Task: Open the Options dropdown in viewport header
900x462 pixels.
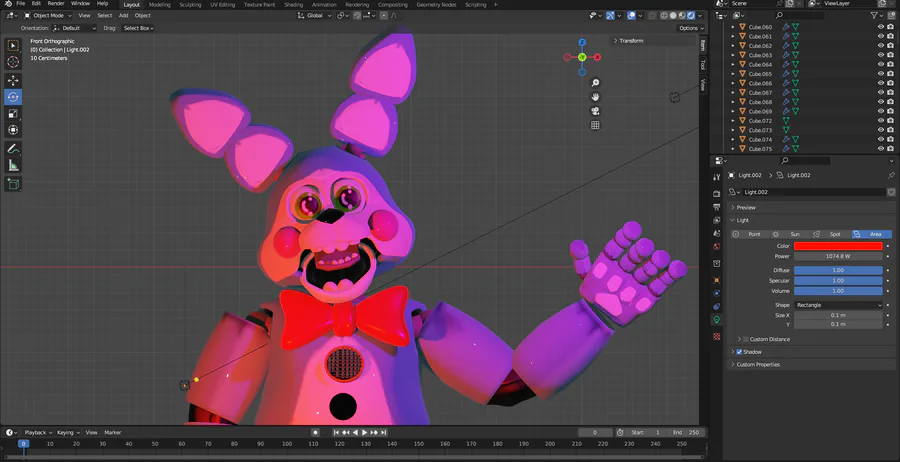Action: (x=690, y=28)
